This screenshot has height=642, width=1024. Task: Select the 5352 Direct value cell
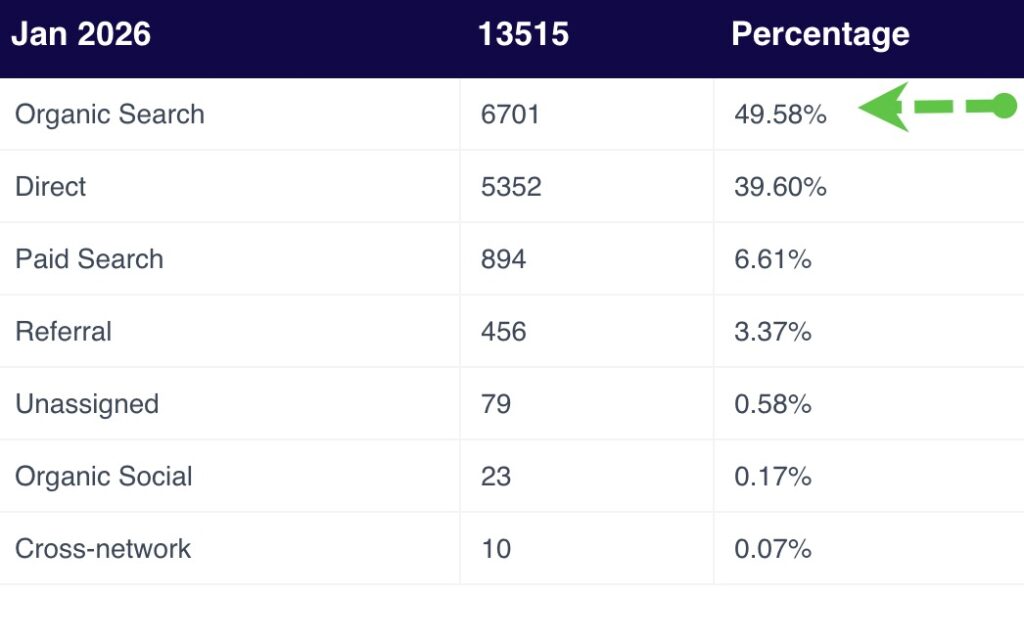point(511,187)
